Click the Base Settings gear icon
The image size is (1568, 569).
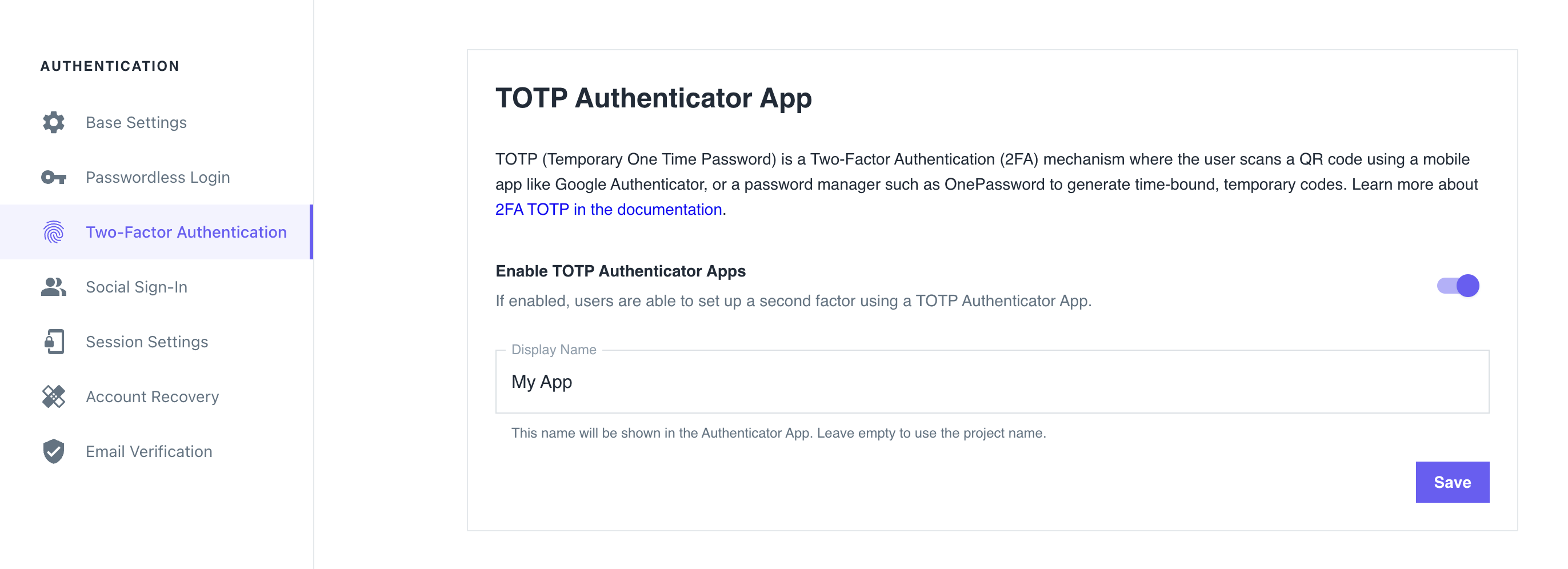click(x=54, y=122)
